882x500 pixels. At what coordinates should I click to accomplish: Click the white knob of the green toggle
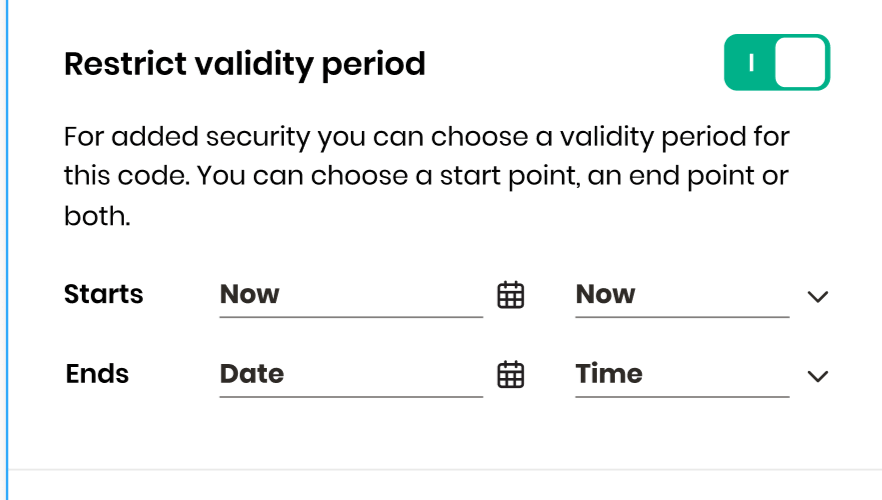point(800,62)
